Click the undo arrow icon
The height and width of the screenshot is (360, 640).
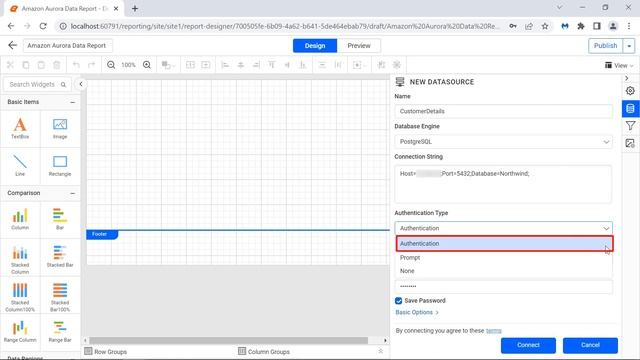tap(76, 65)
